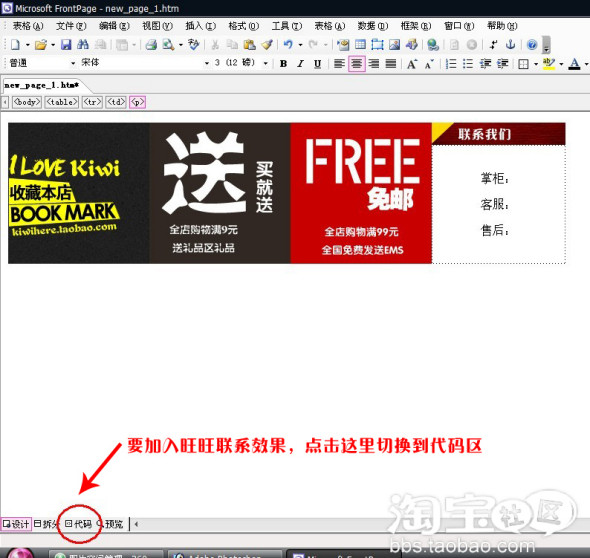Viewport: 590px width, 558px height.
Task: Toggle center alignment
Action: [356, 64]
